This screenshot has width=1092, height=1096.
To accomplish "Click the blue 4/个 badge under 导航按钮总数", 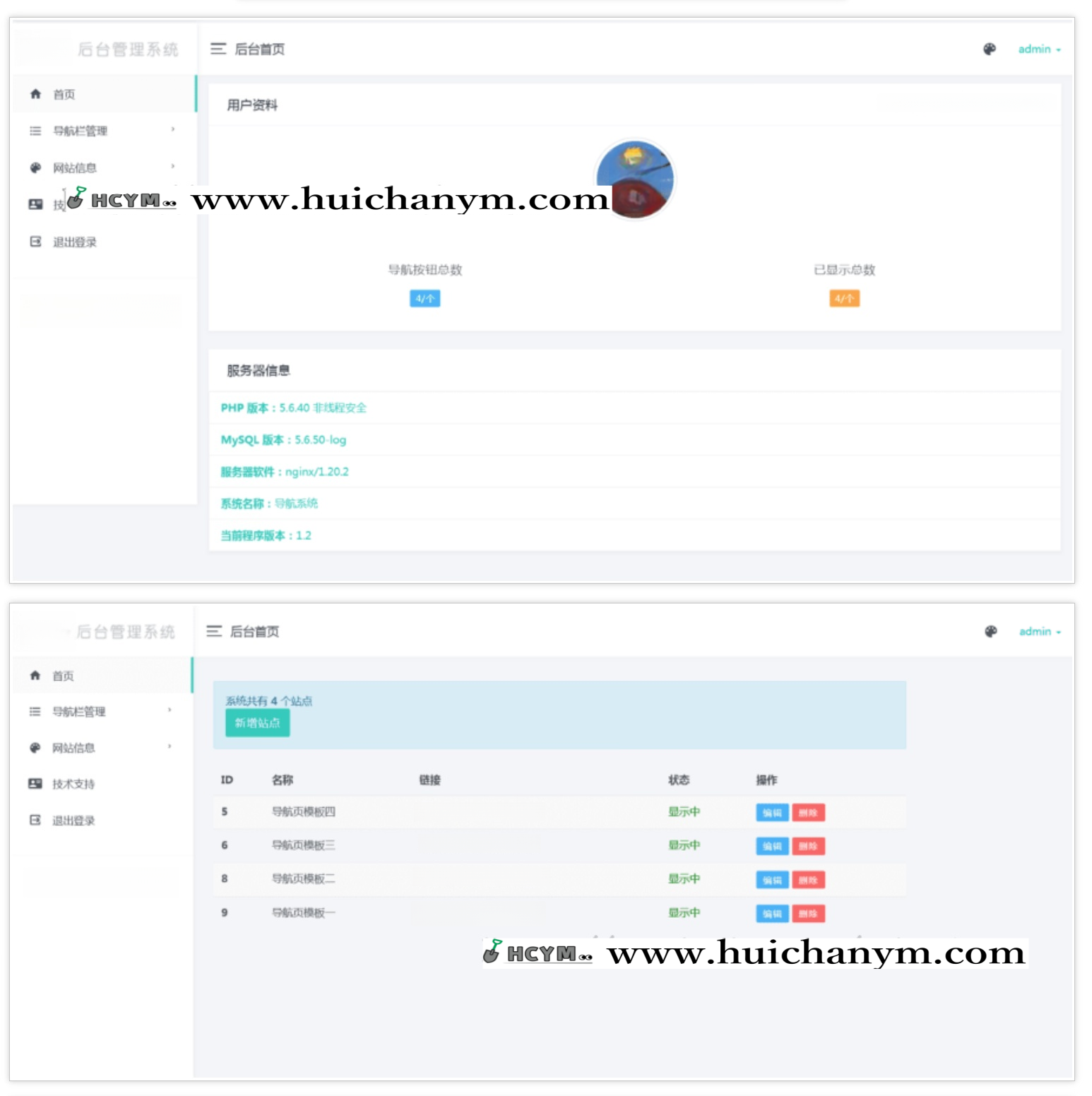I will 425,299.
